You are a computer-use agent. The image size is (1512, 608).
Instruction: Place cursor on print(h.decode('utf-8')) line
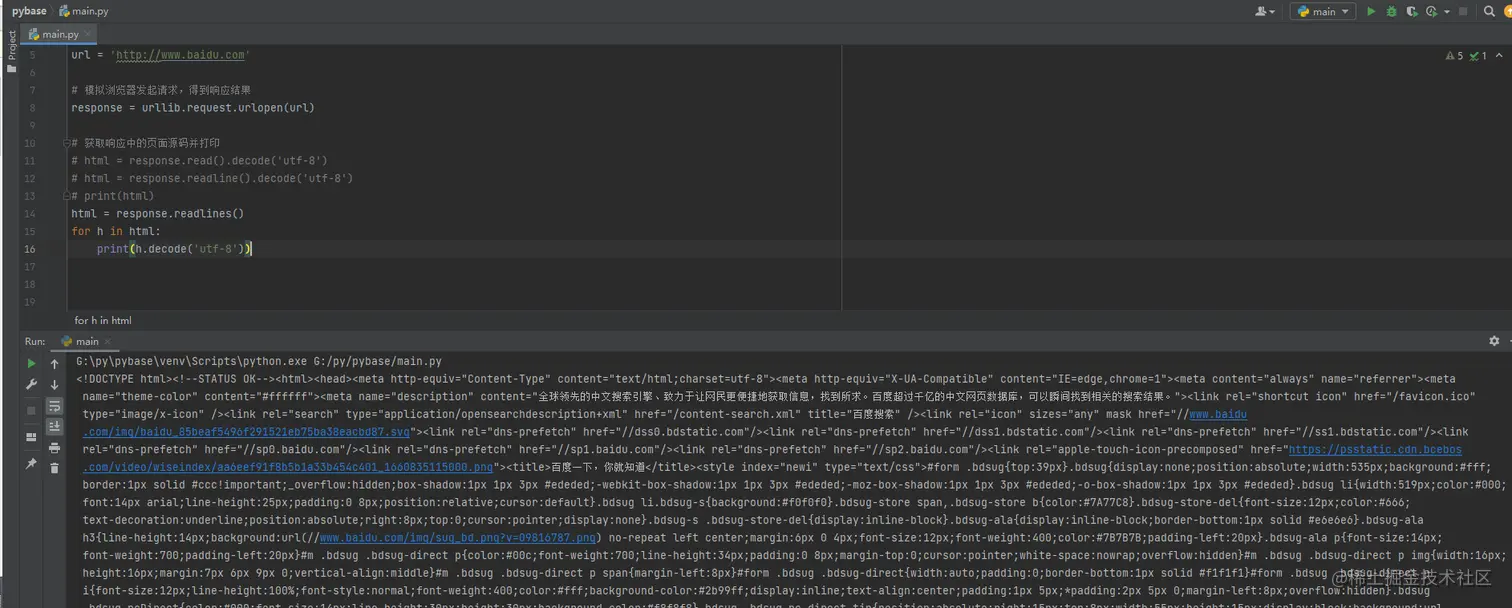click(174, 249)
